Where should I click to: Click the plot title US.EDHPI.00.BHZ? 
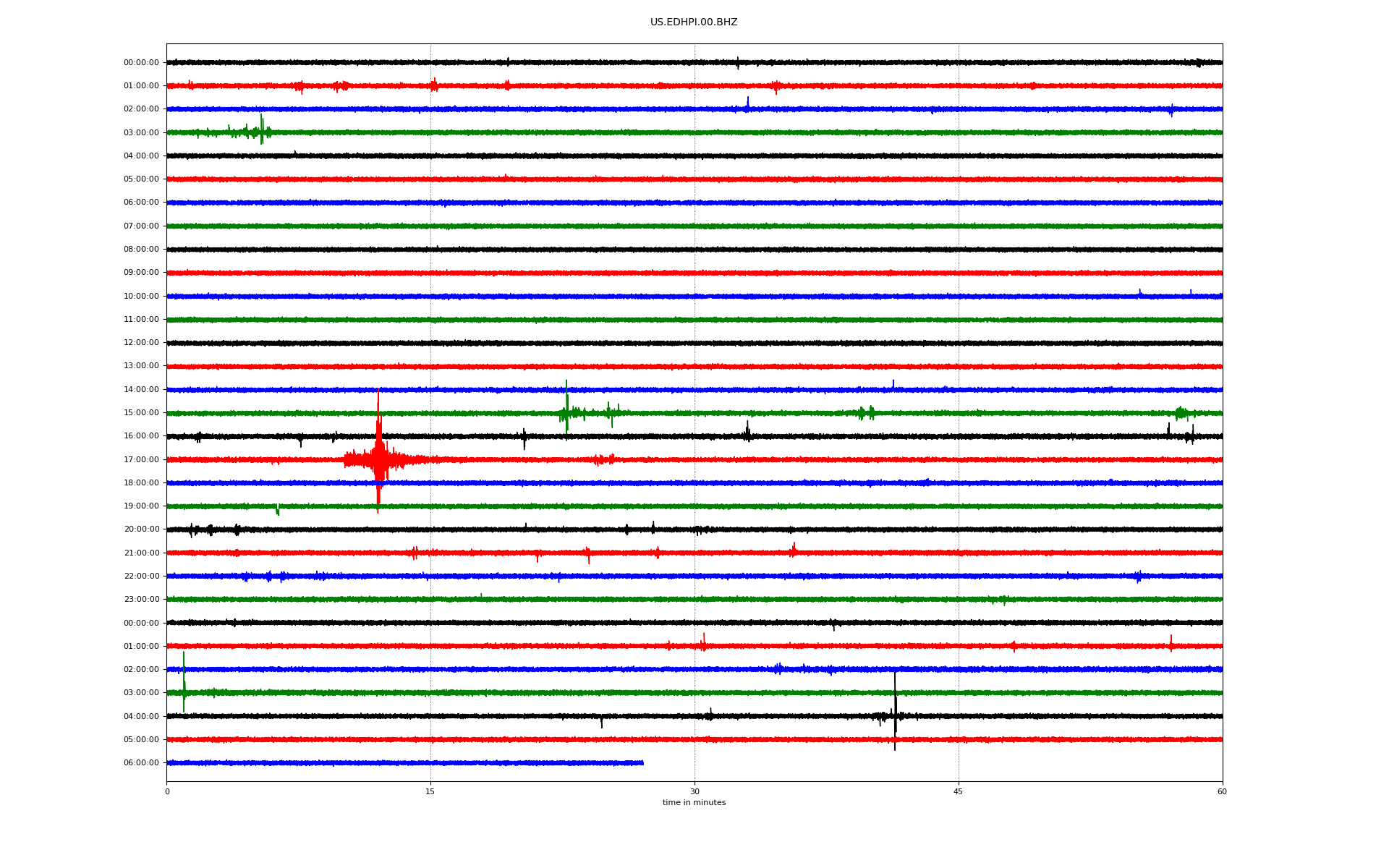click(x=693, y=22)
